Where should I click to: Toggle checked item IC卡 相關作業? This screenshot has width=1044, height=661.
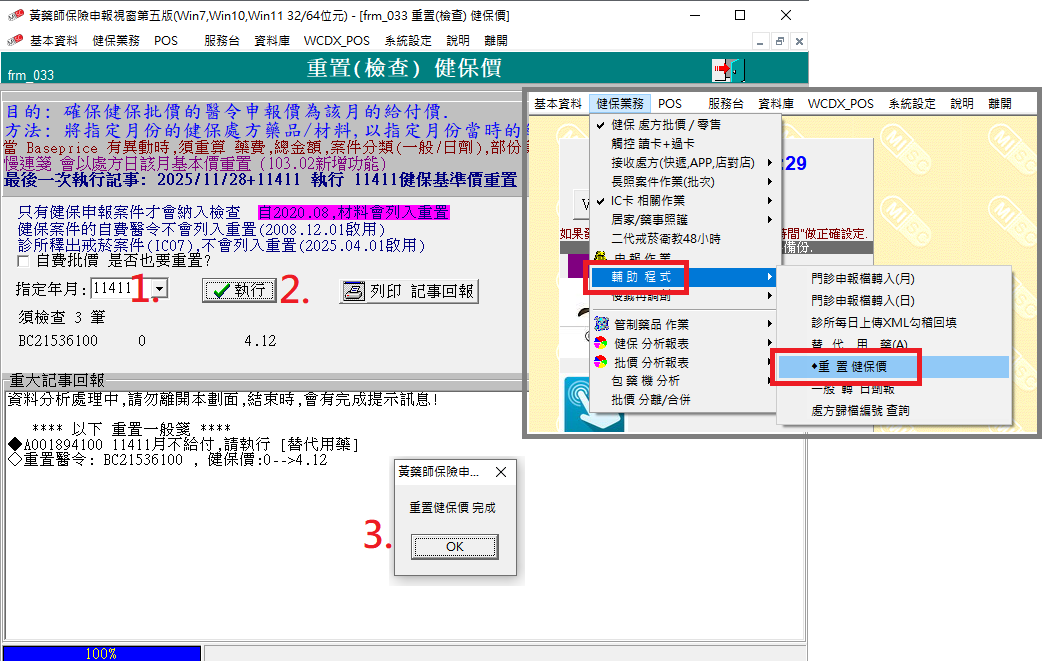(x=600, y=201)
